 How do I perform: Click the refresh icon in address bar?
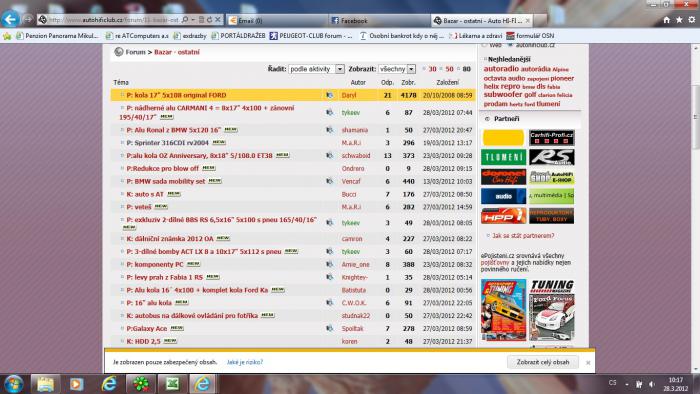pyautogui.click(x=209, y=20)
